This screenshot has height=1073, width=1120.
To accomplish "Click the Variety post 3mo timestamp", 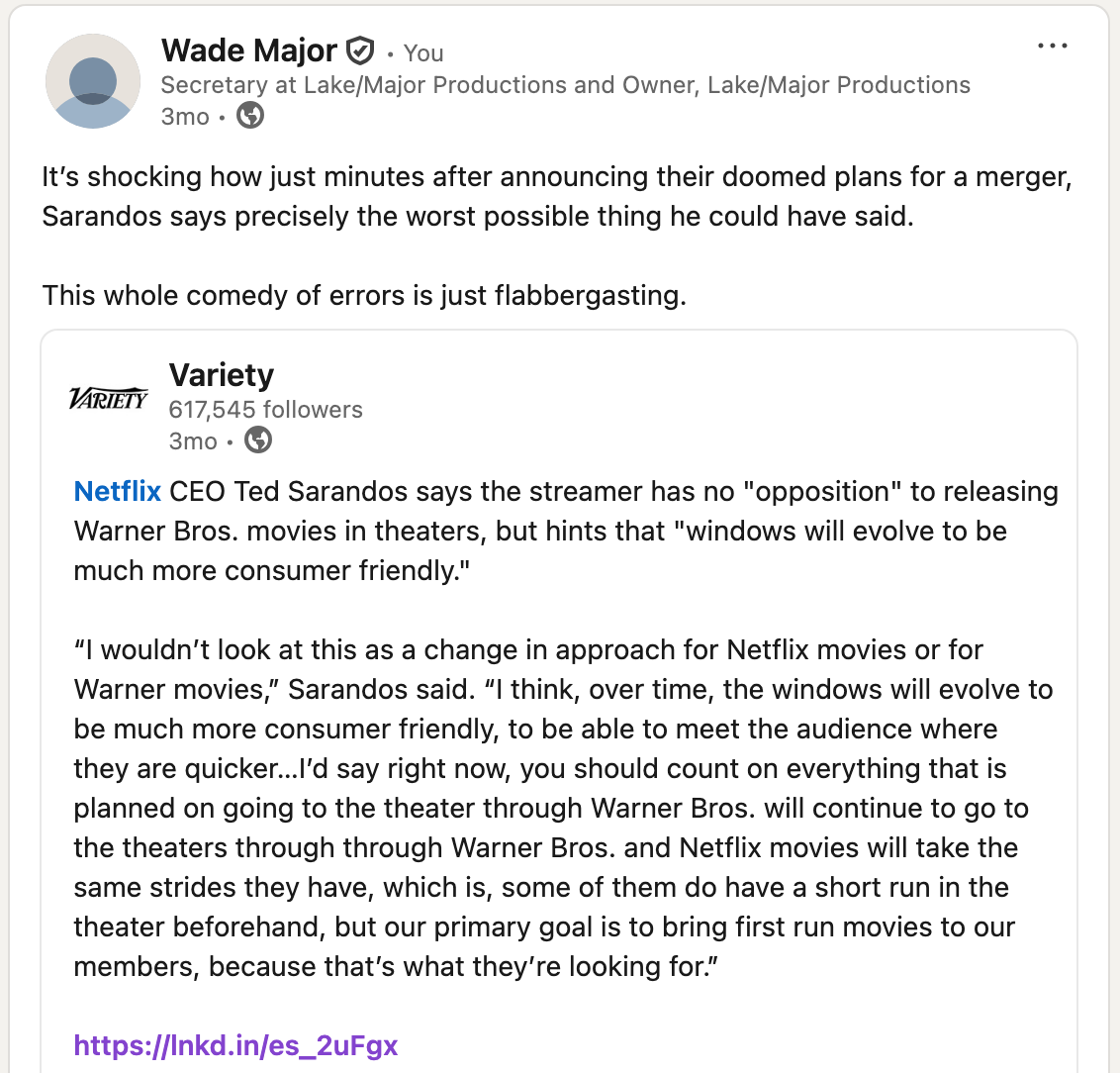I will click(x=193, y=440).
